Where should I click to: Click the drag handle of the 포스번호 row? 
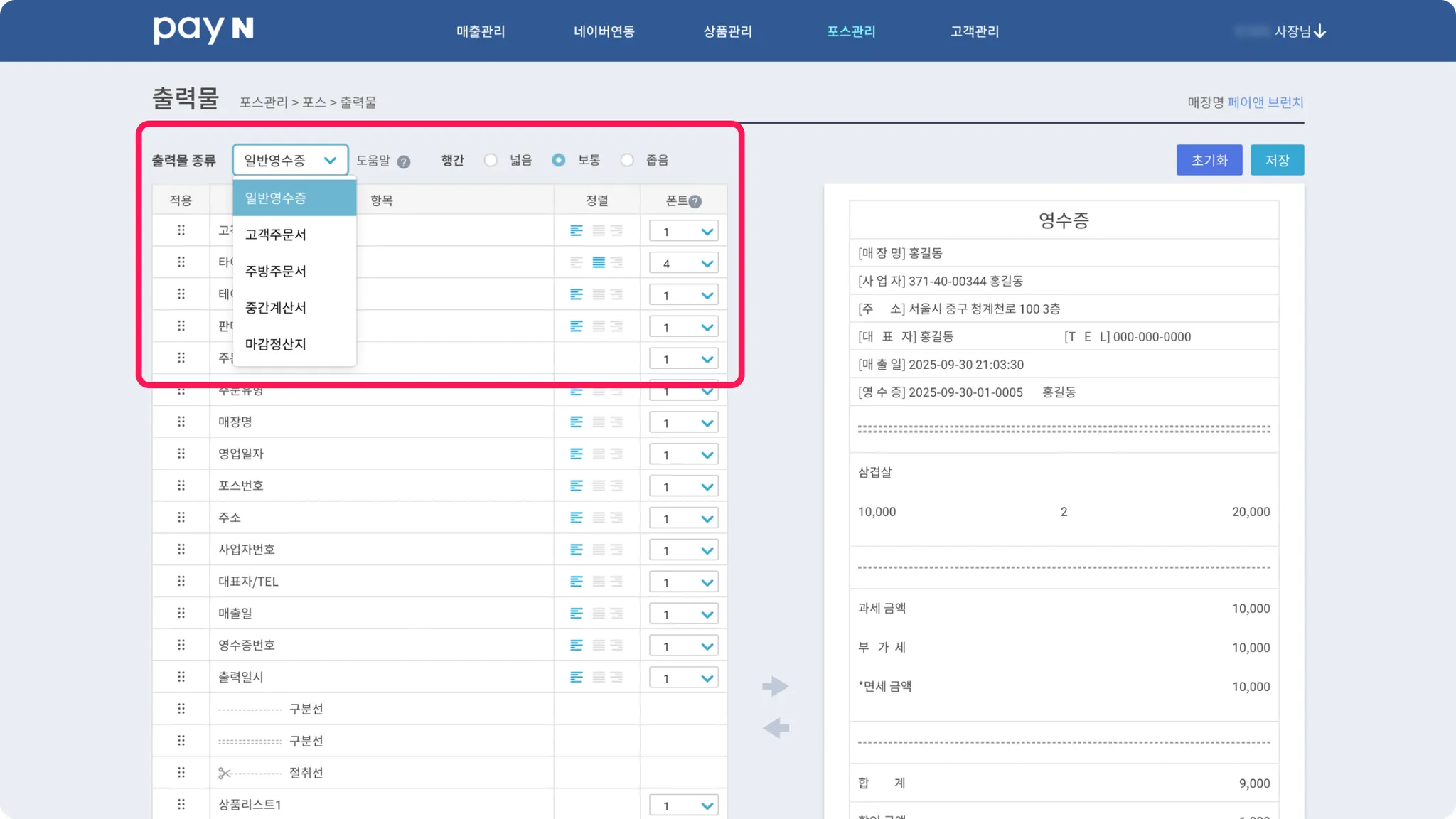click(181, 486)
